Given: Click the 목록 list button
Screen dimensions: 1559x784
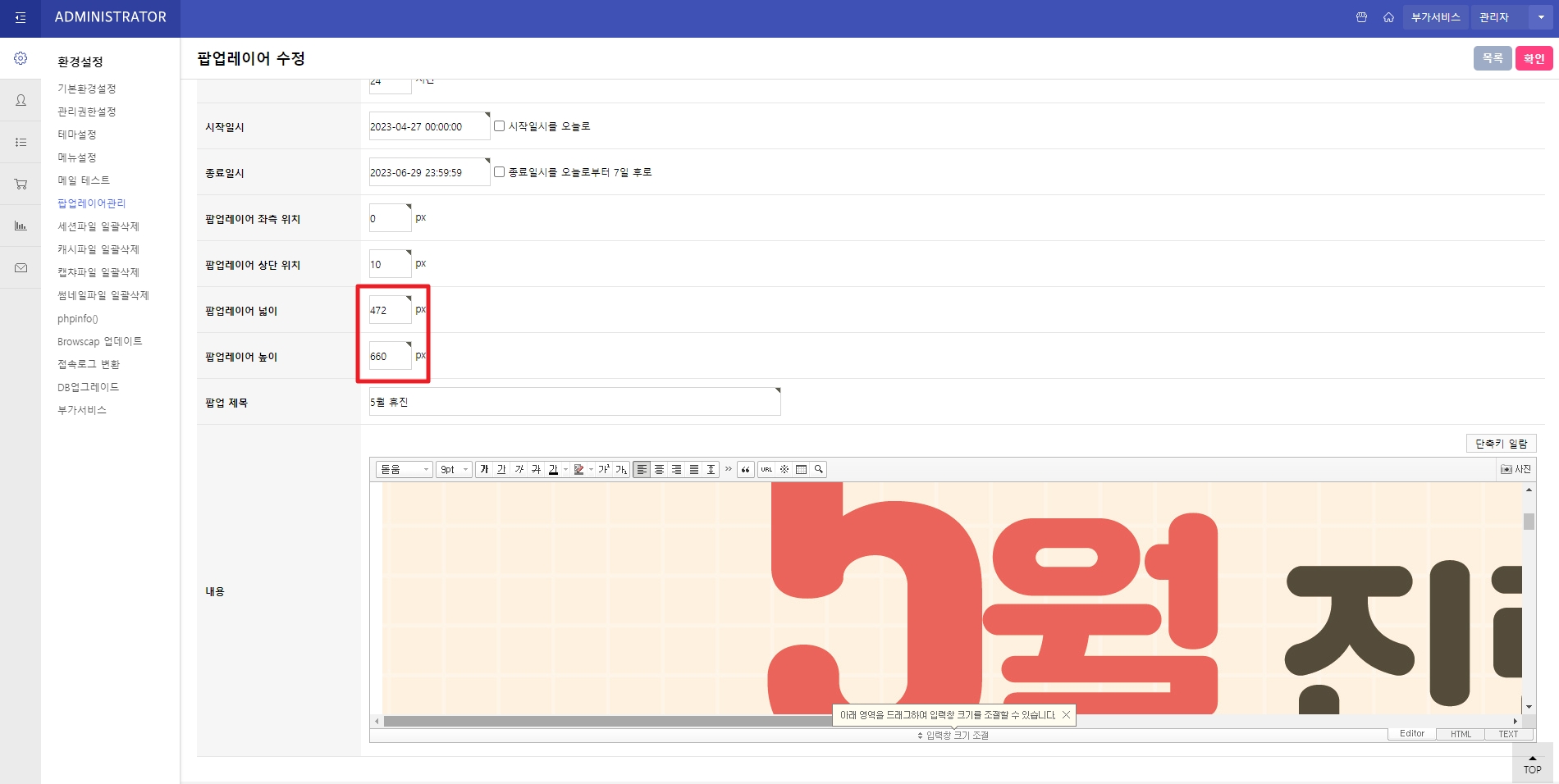Looking at the screenshot, I should click(x=1492, y=58).
